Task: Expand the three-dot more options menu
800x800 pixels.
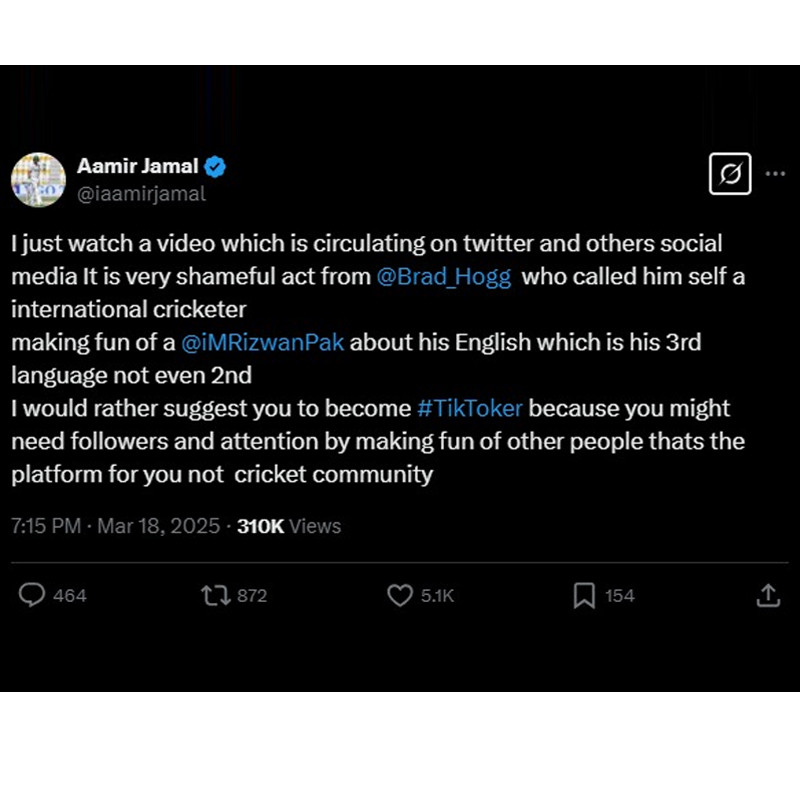Action: 775,173
